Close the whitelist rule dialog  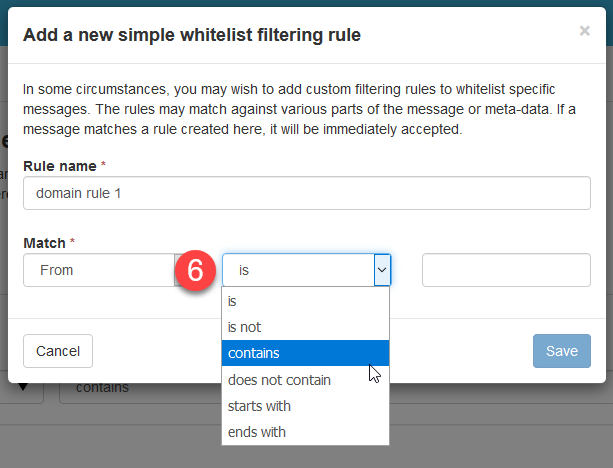point(584,31)
